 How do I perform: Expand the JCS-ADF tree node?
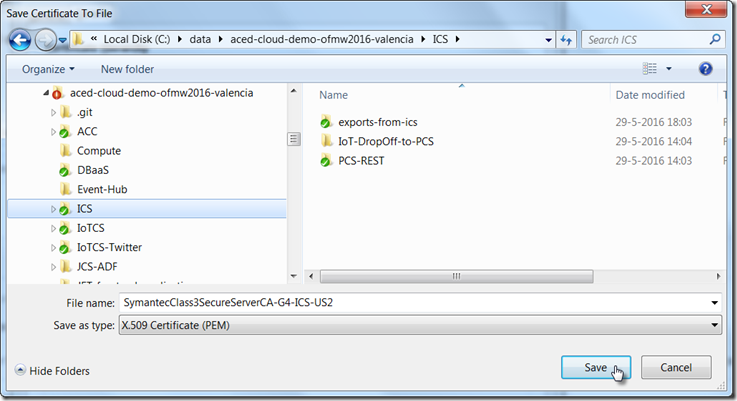tap(53, 267)
